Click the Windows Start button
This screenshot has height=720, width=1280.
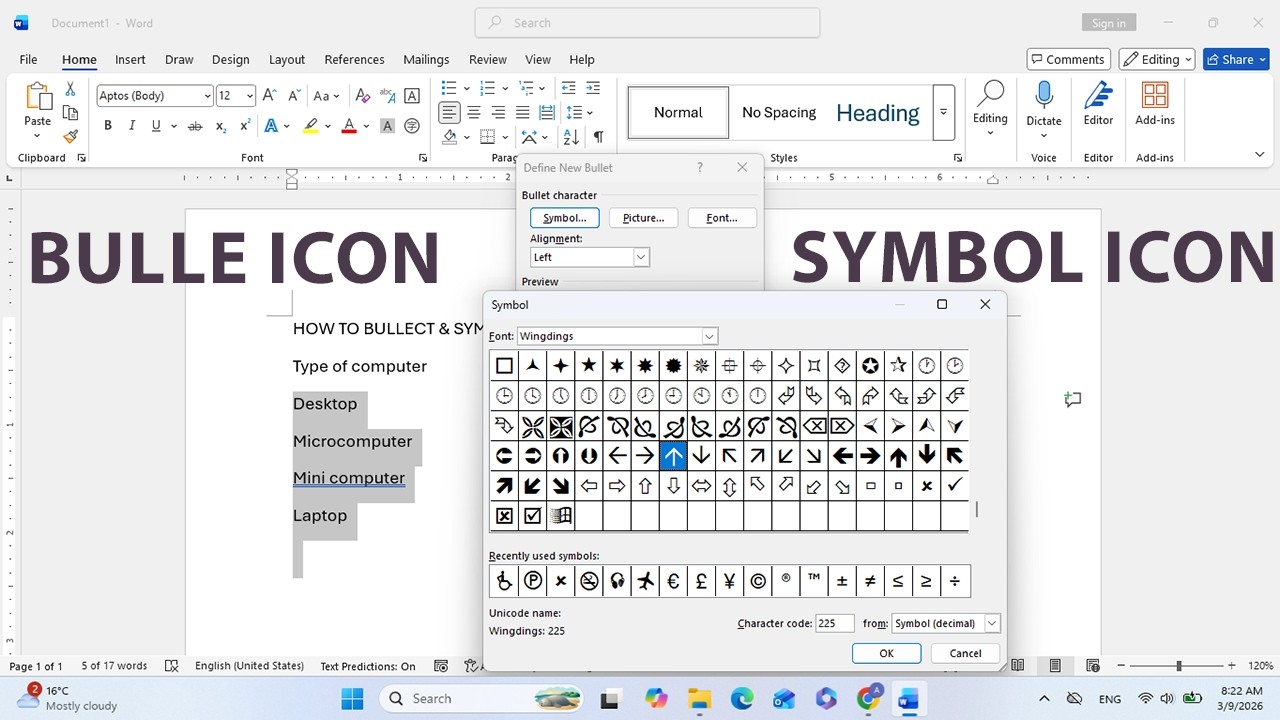point(352,698)
